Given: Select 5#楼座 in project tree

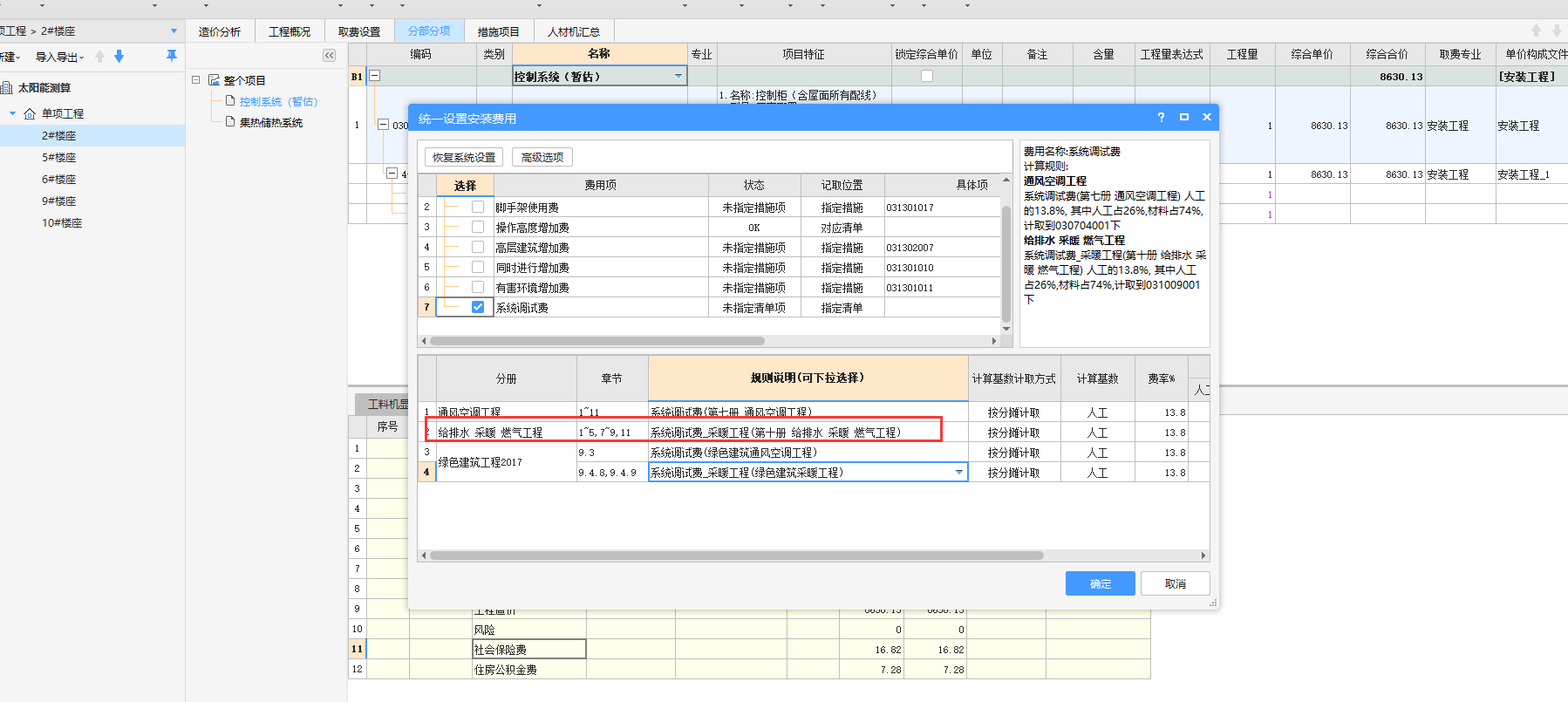Looking at the screenshot, I should [59, 157].
